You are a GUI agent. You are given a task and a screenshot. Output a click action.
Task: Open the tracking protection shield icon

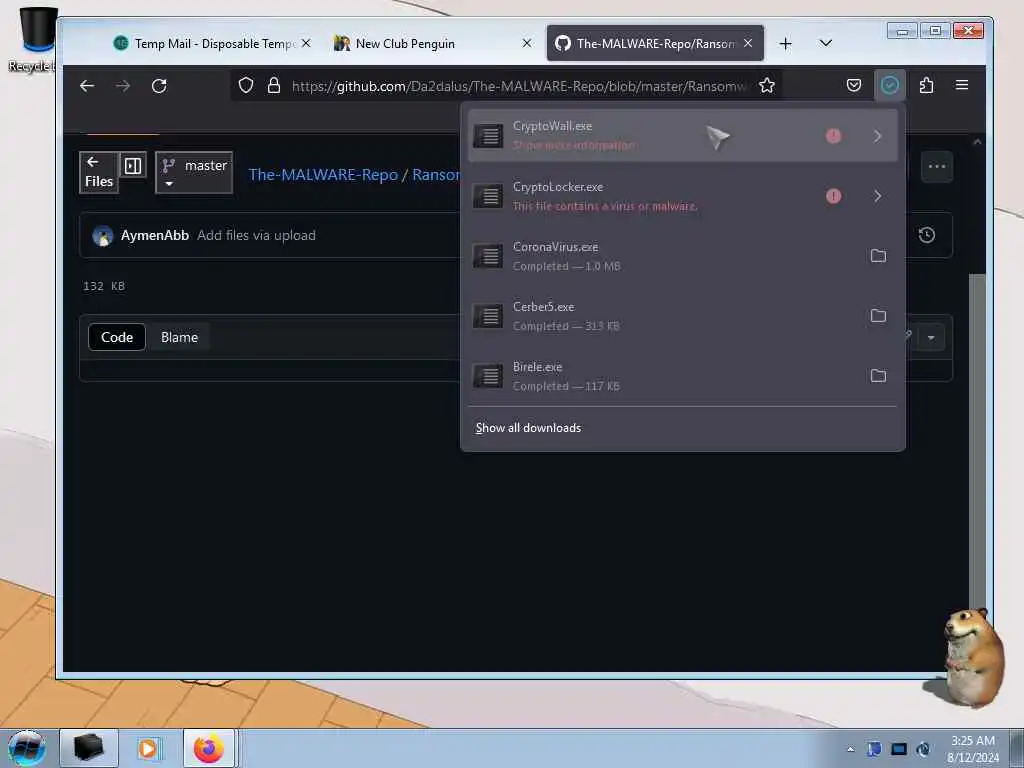246,86
